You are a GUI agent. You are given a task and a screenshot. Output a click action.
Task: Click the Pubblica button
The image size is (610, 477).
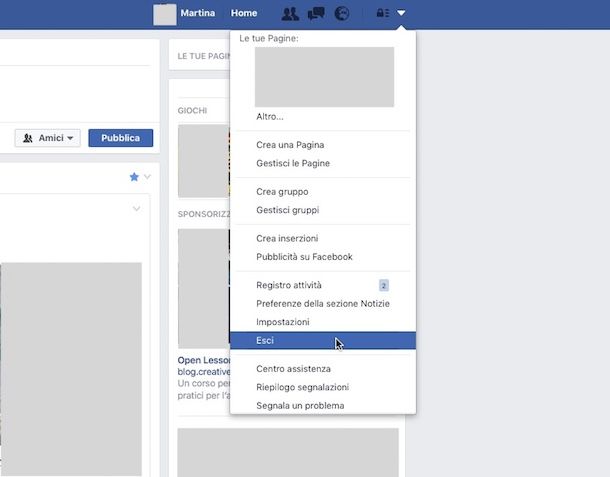click(121, 138)
